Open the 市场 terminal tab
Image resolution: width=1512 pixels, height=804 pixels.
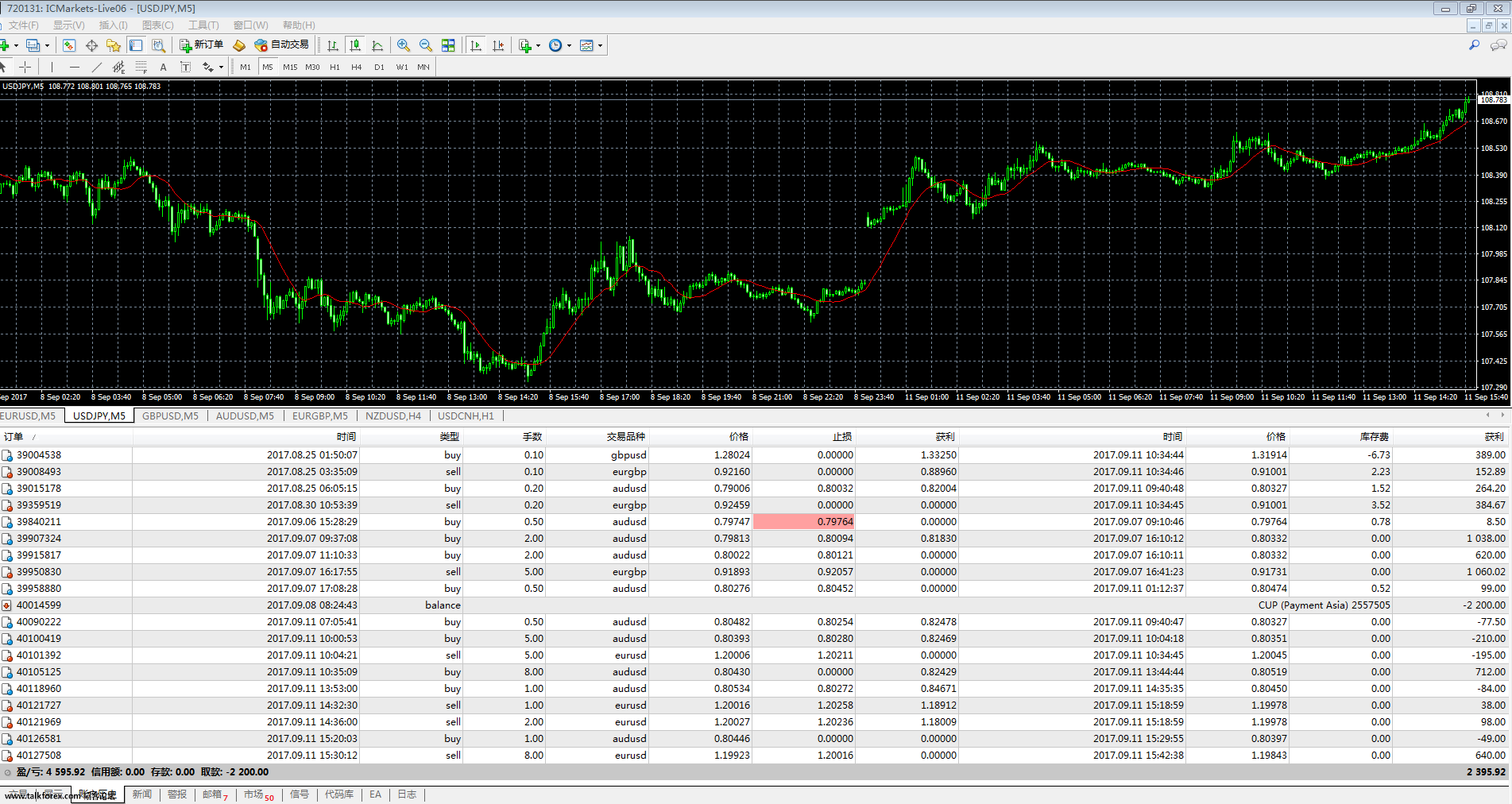pyautogui.click(x=258, y=794)
